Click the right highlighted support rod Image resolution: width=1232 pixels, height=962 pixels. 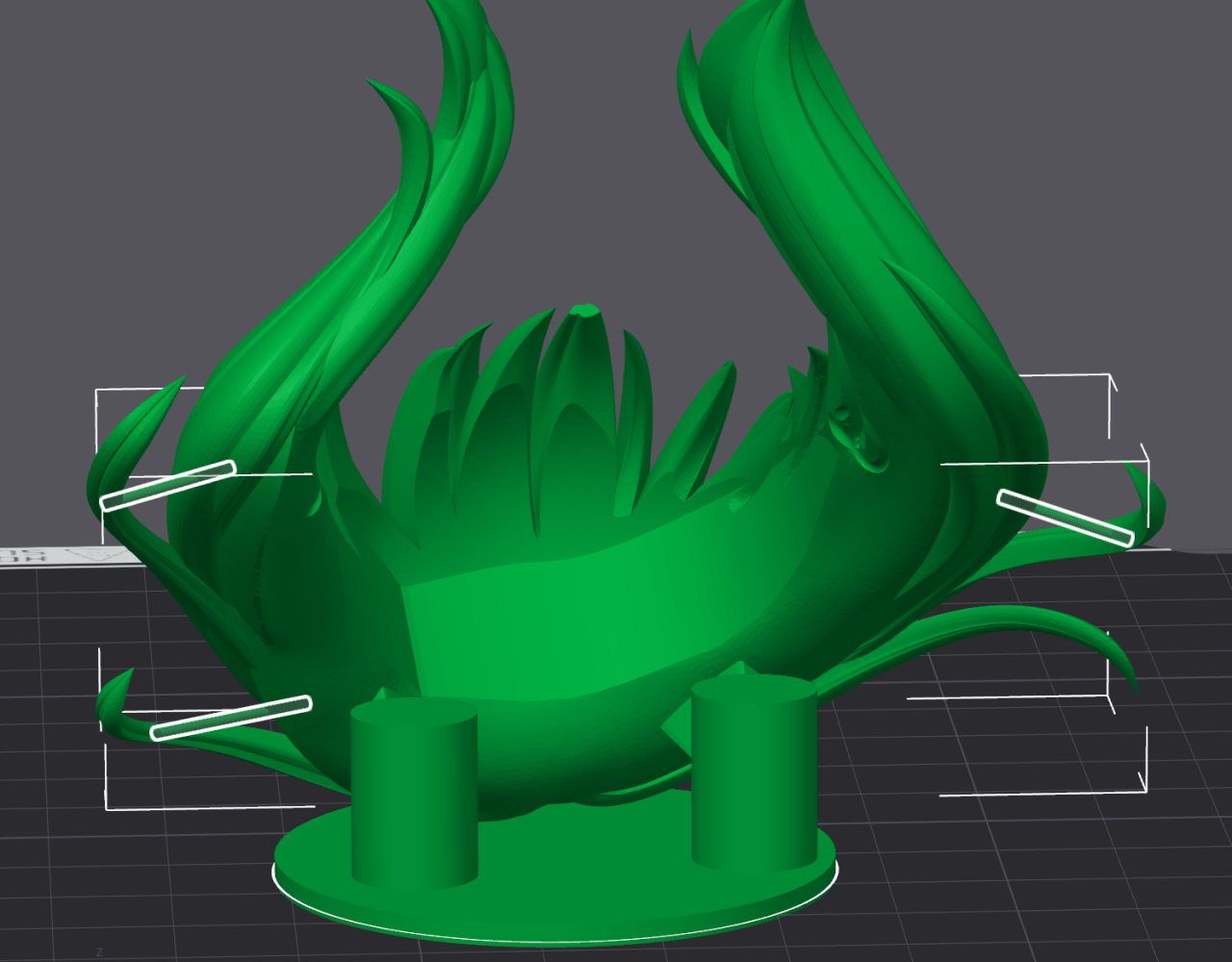(1065, 518)
